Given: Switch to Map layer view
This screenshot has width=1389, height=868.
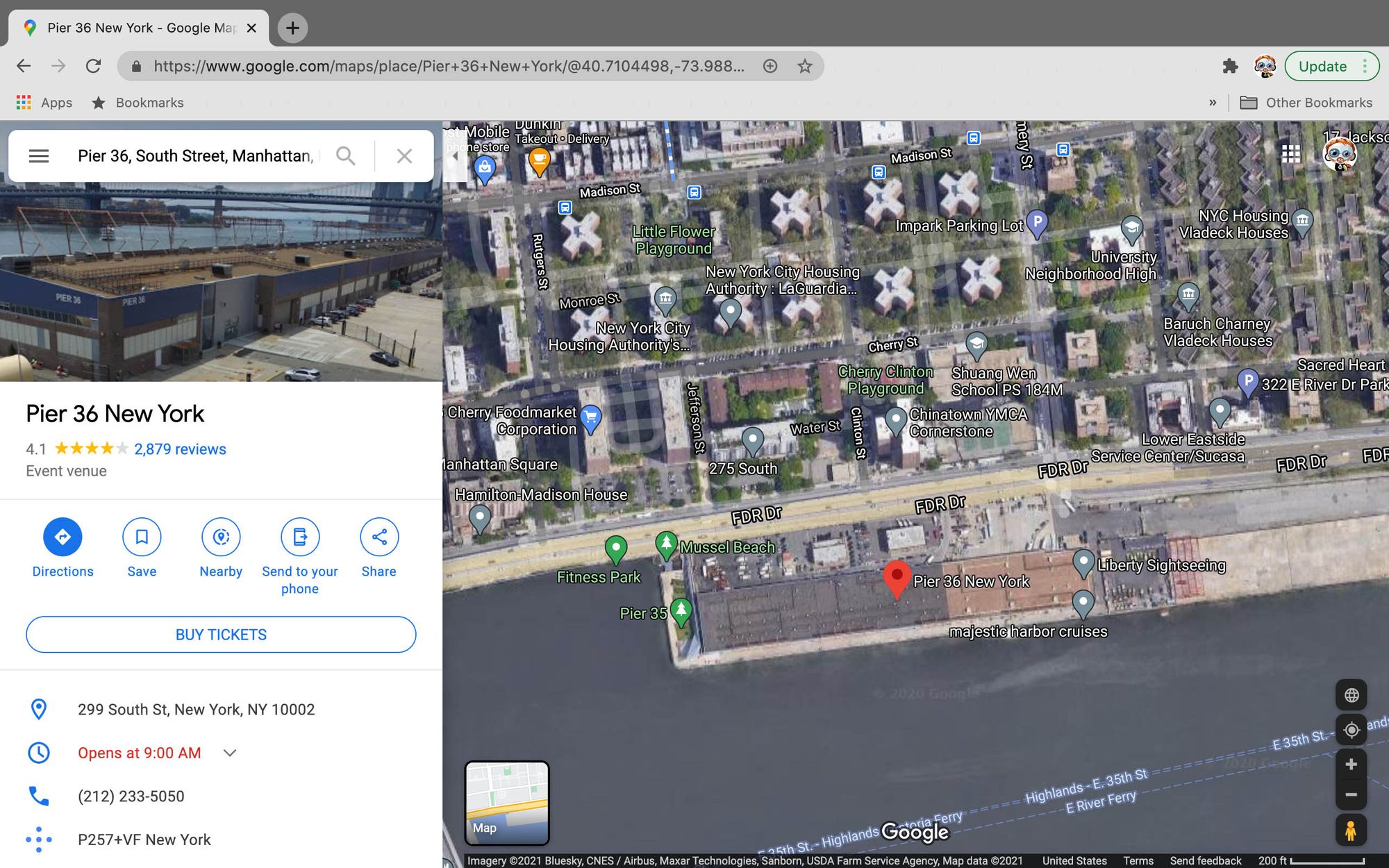Looking at the screenshot, I should (x=507, y=803).
